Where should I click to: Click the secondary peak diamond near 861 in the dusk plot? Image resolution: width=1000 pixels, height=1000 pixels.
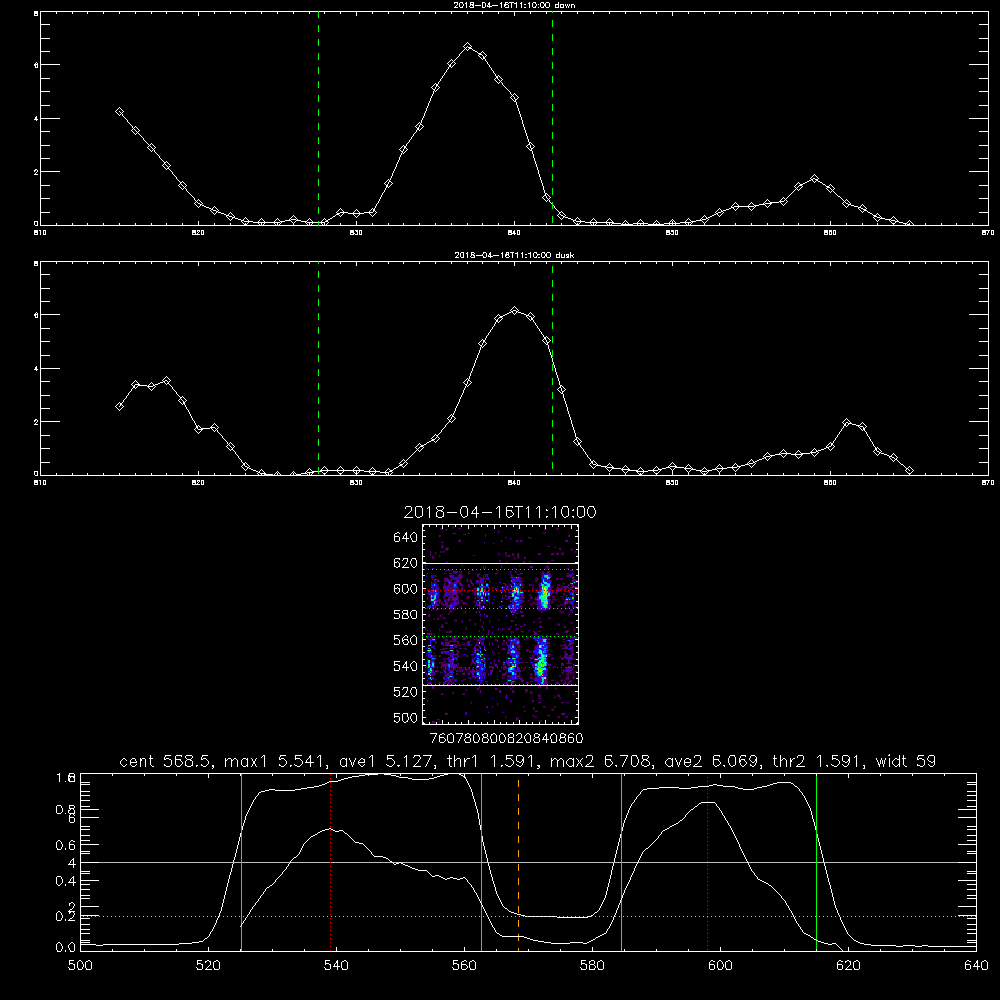coord(847,422)
